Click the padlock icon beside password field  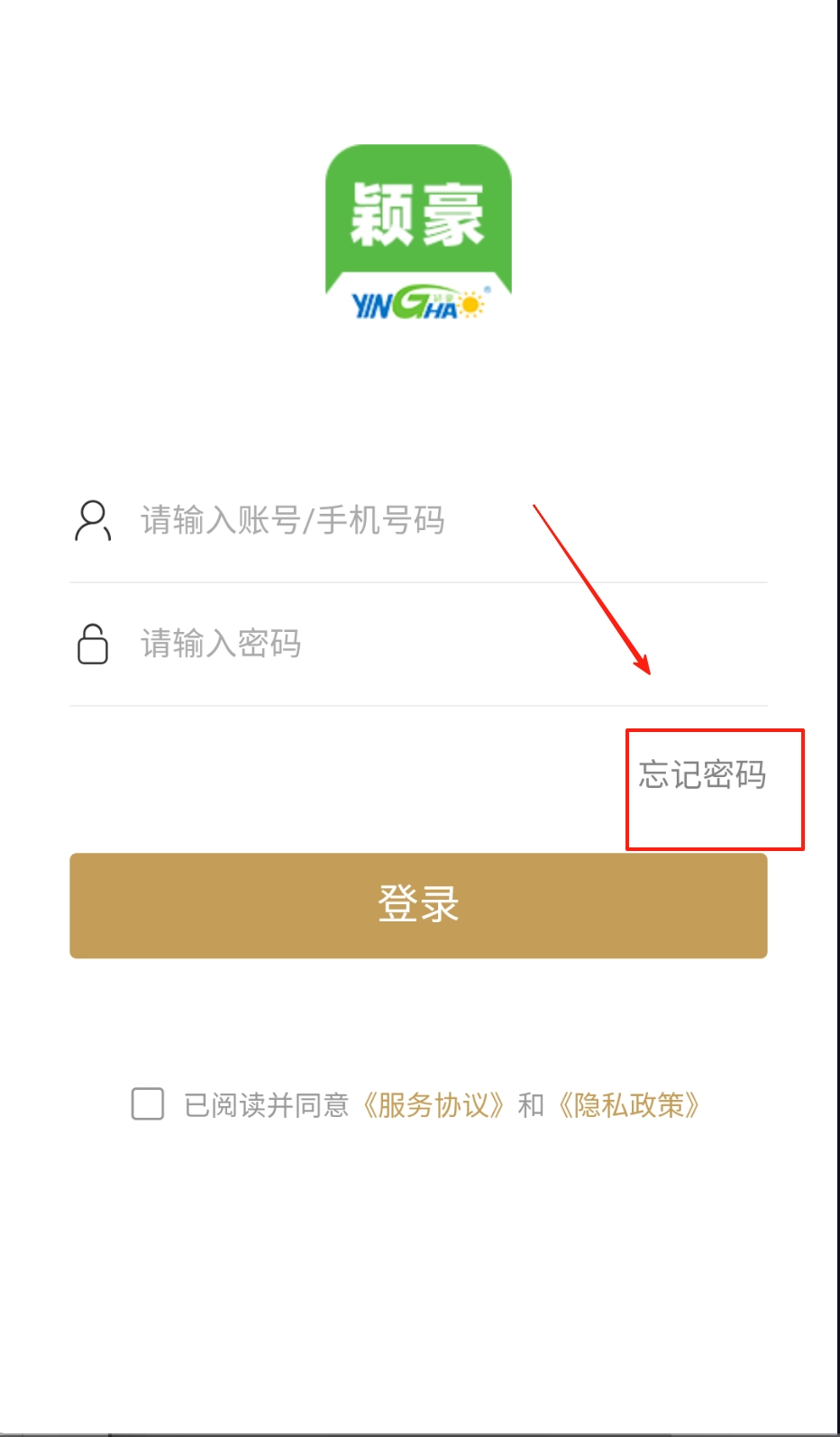coord(93,644)
